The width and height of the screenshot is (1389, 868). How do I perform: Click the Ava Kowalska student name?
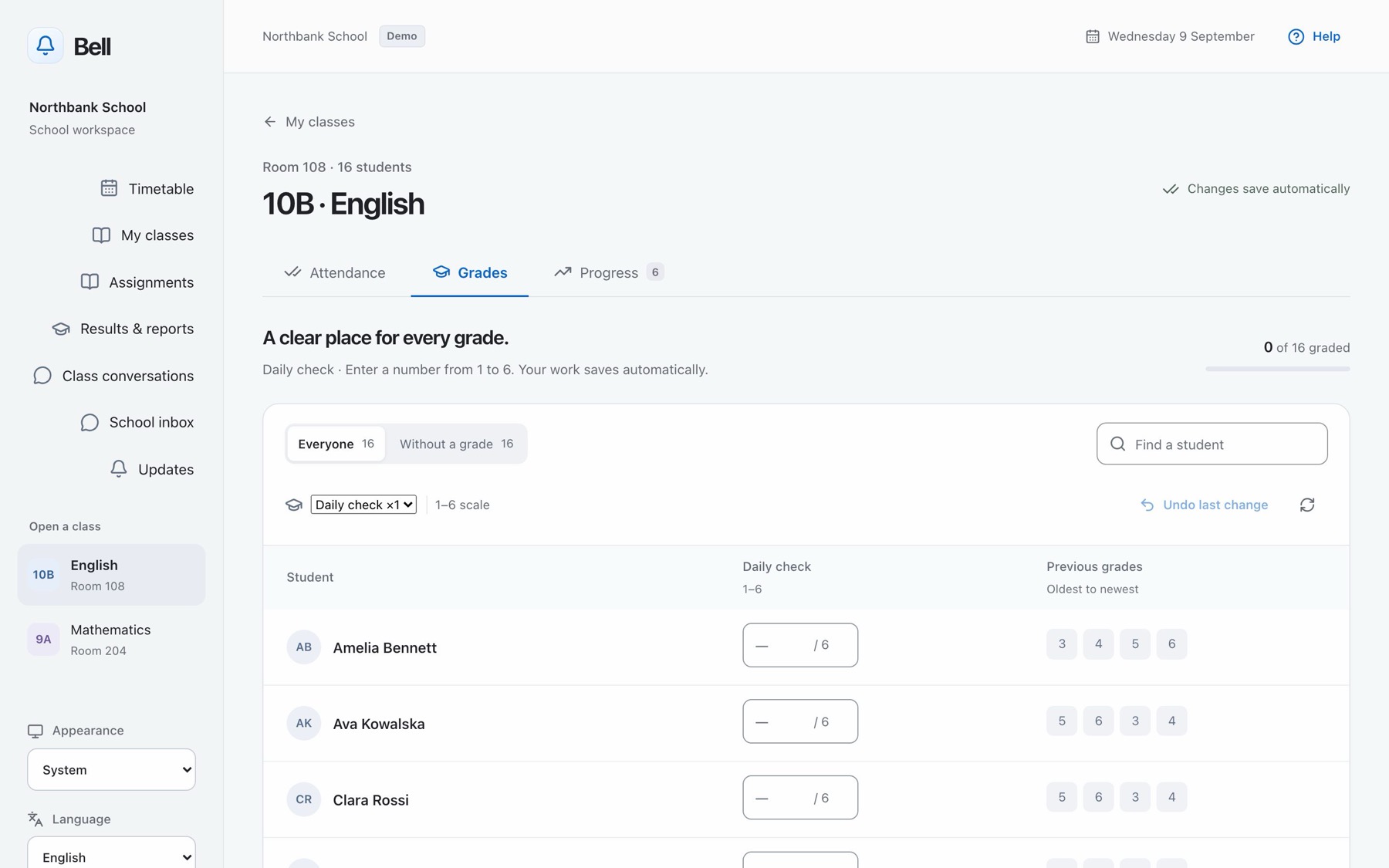pos(379,724)
